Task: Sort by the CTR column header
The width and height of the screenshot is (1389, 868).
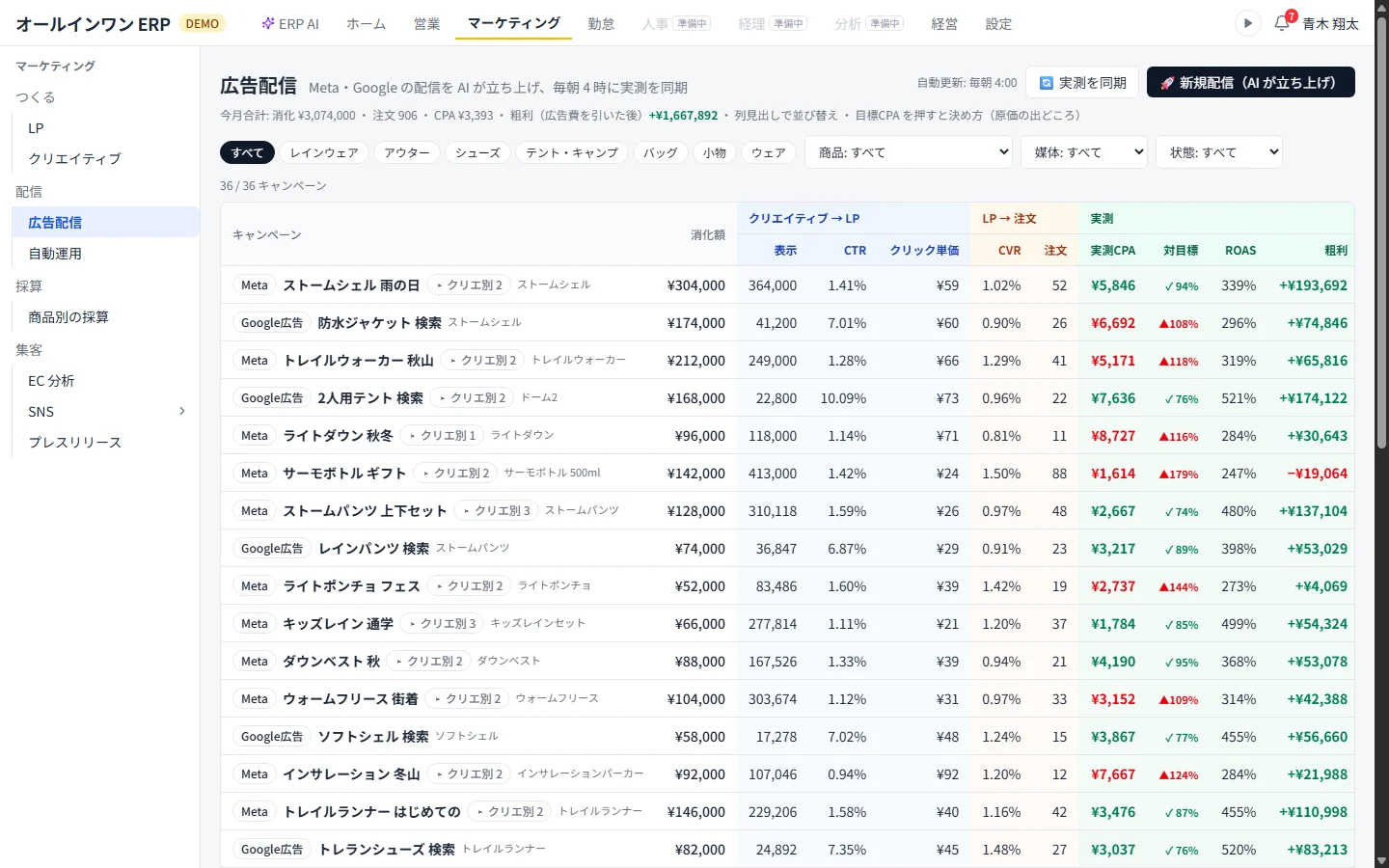Action: [855, 251]
